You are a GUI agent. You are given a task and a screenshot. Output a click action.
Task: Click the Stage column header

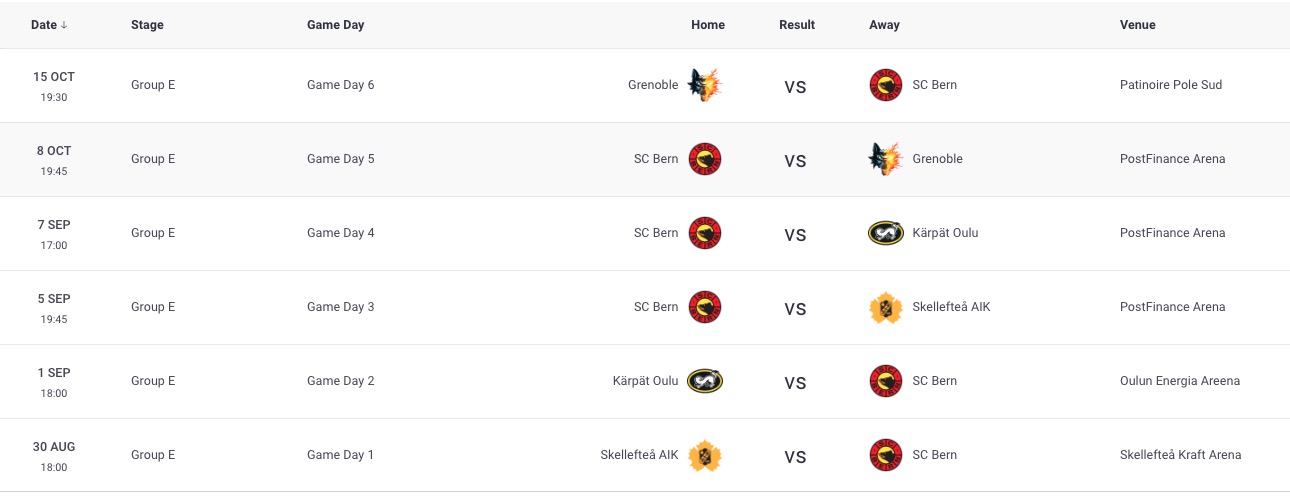coord(147,25)
